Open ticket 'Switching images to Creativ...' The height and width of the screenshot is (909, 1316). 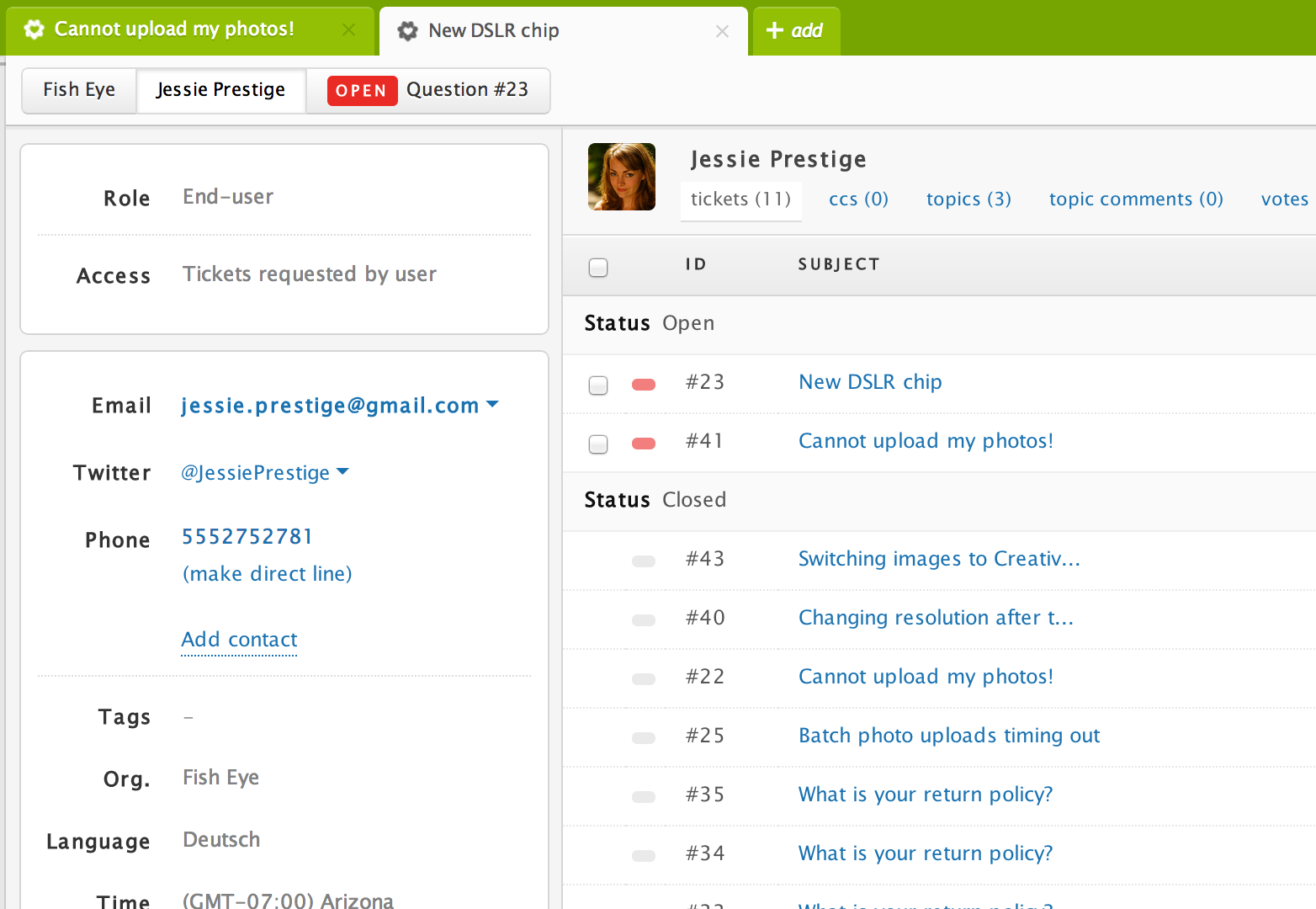939,559
